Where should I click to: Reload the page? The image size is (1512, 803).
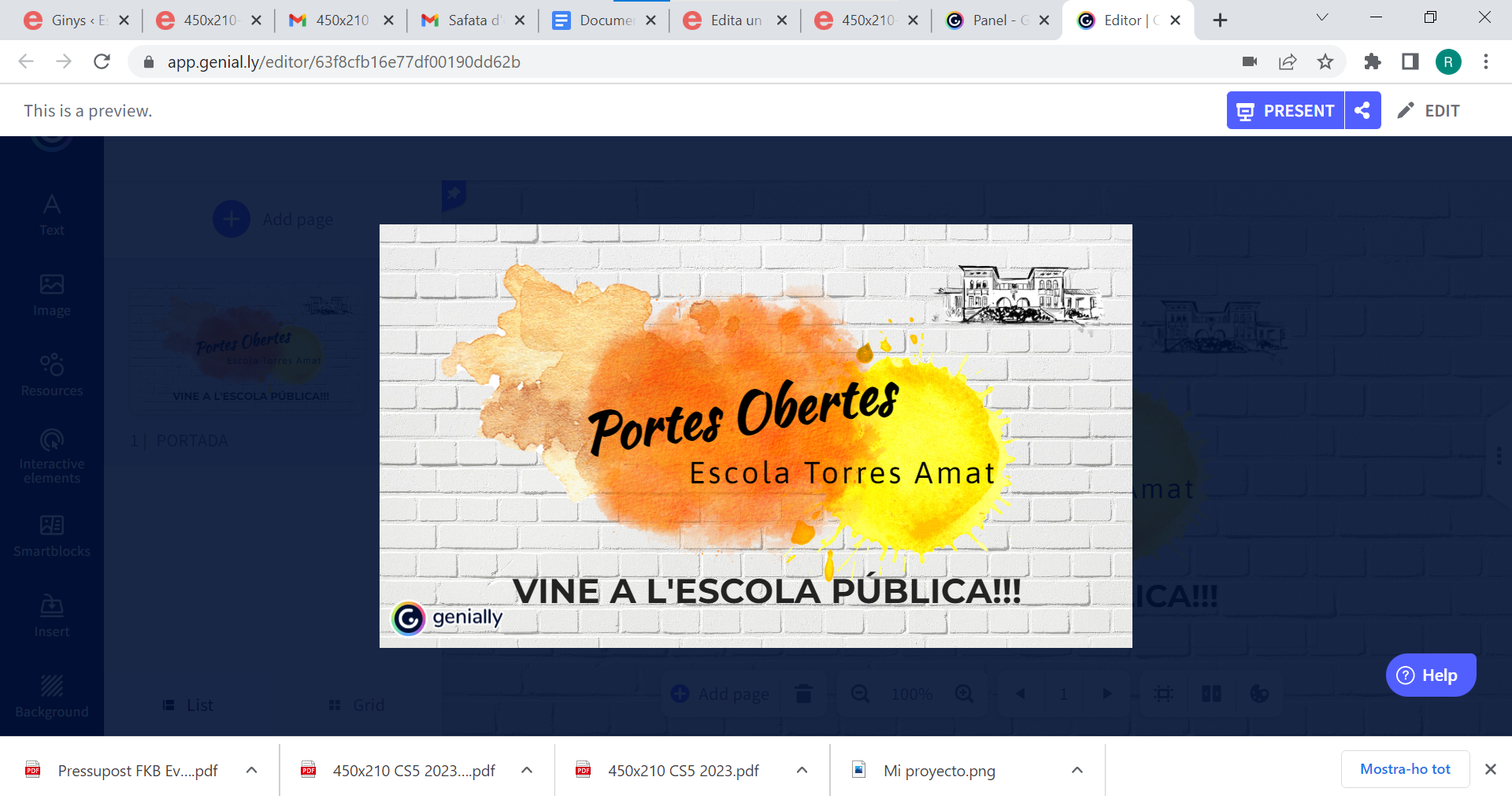point(102,61)
